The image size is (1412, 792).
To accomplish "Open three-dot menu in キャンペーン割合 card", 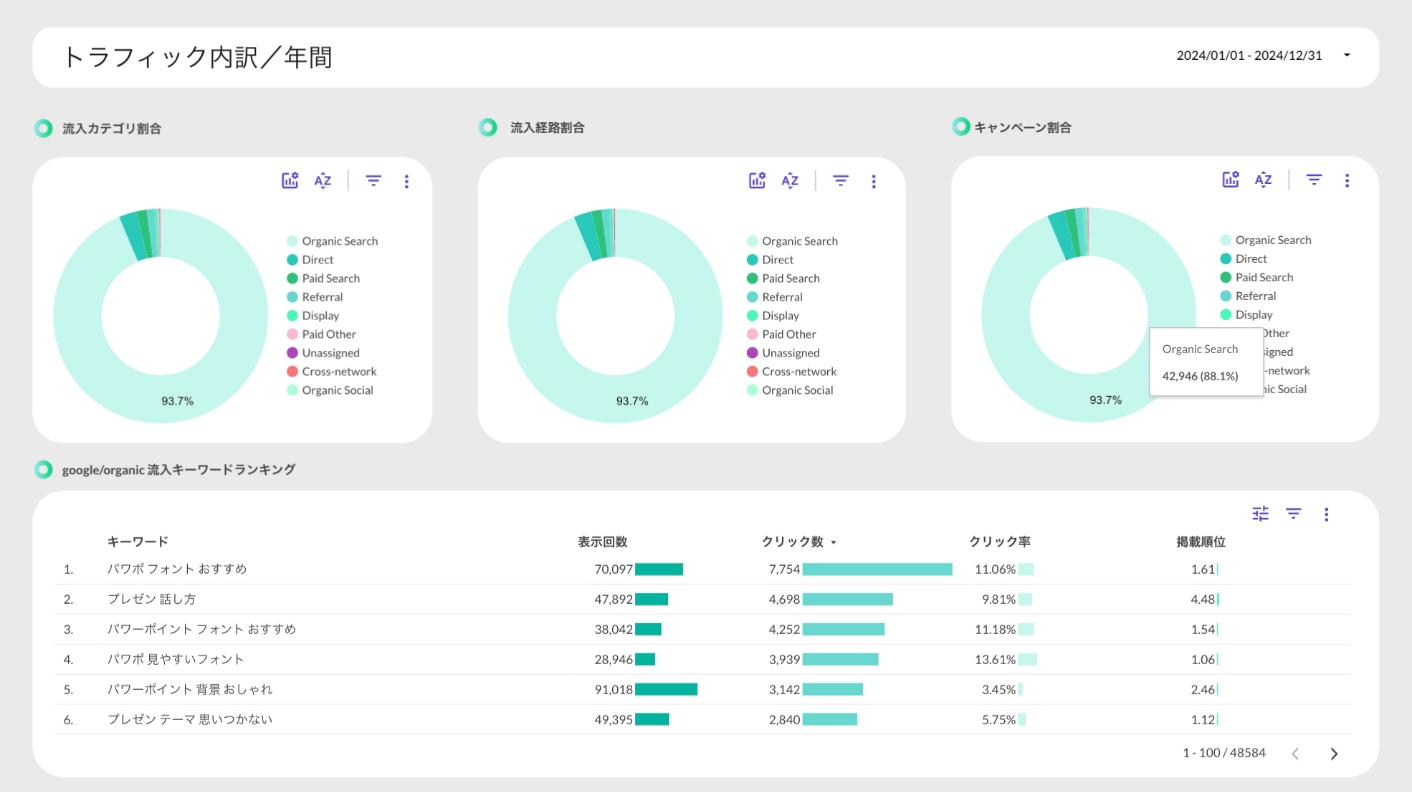I will pyautogui.click(x=1346, y=180).
